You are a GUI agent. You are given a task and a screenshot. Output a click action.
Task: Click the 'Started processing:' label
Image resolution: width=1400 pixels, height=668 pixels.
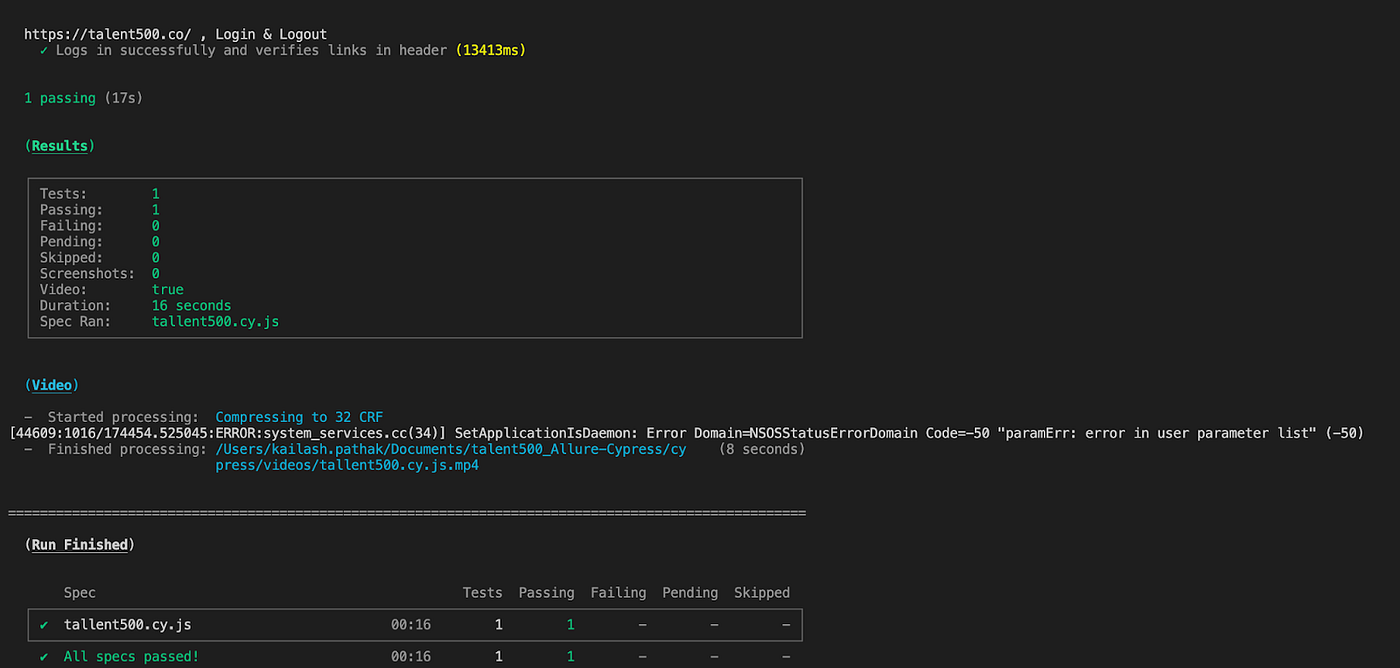tap(123, 417)
